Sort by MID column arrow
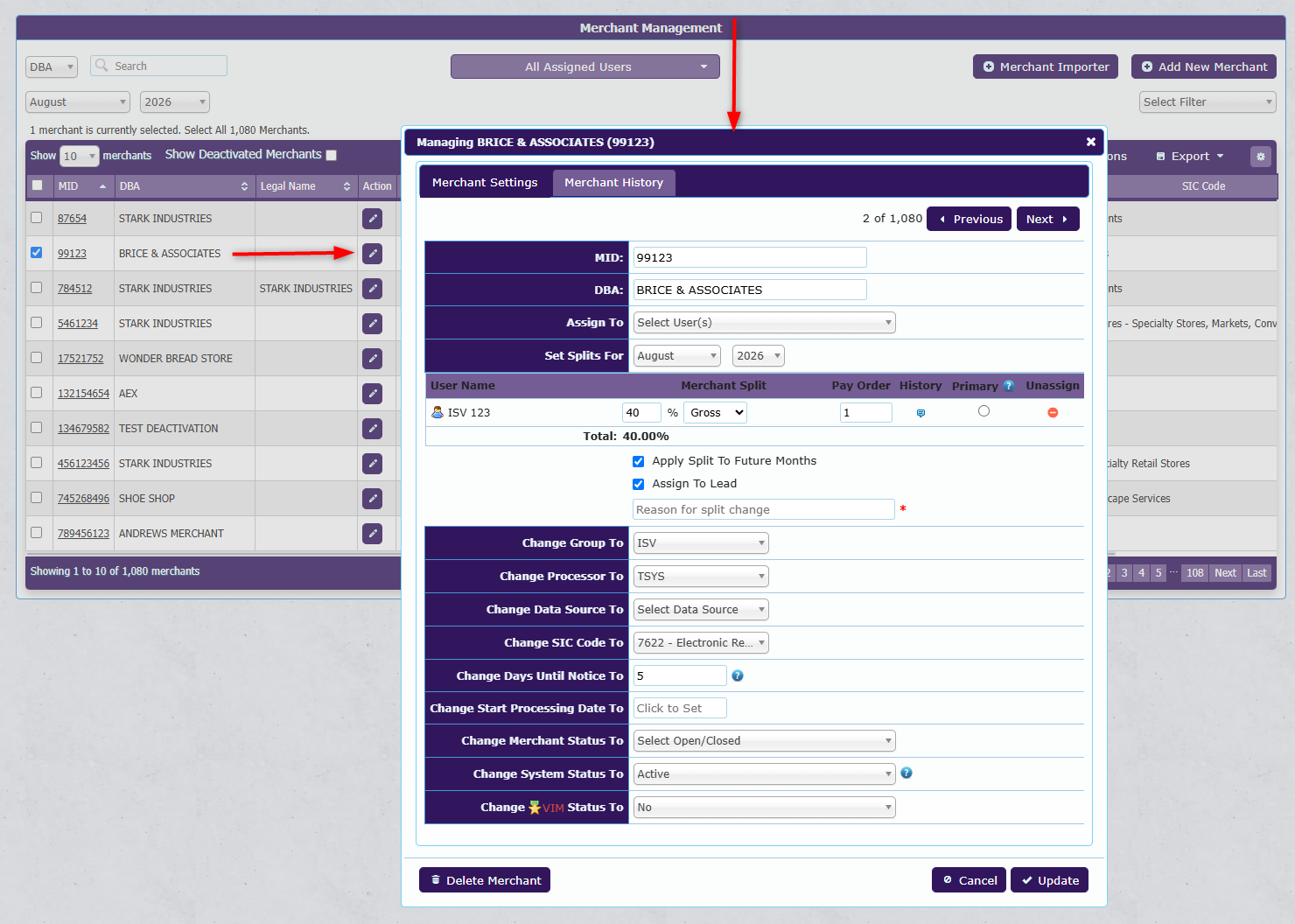 tap(103, 186)
